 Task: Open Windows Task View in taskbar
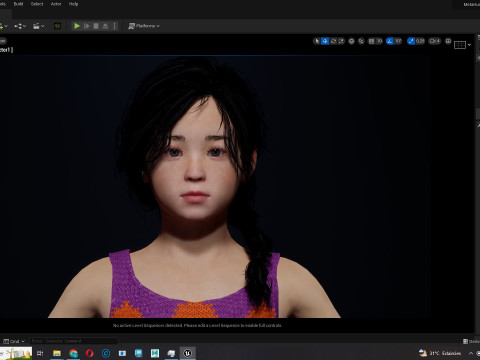click(x=40, y=353)
